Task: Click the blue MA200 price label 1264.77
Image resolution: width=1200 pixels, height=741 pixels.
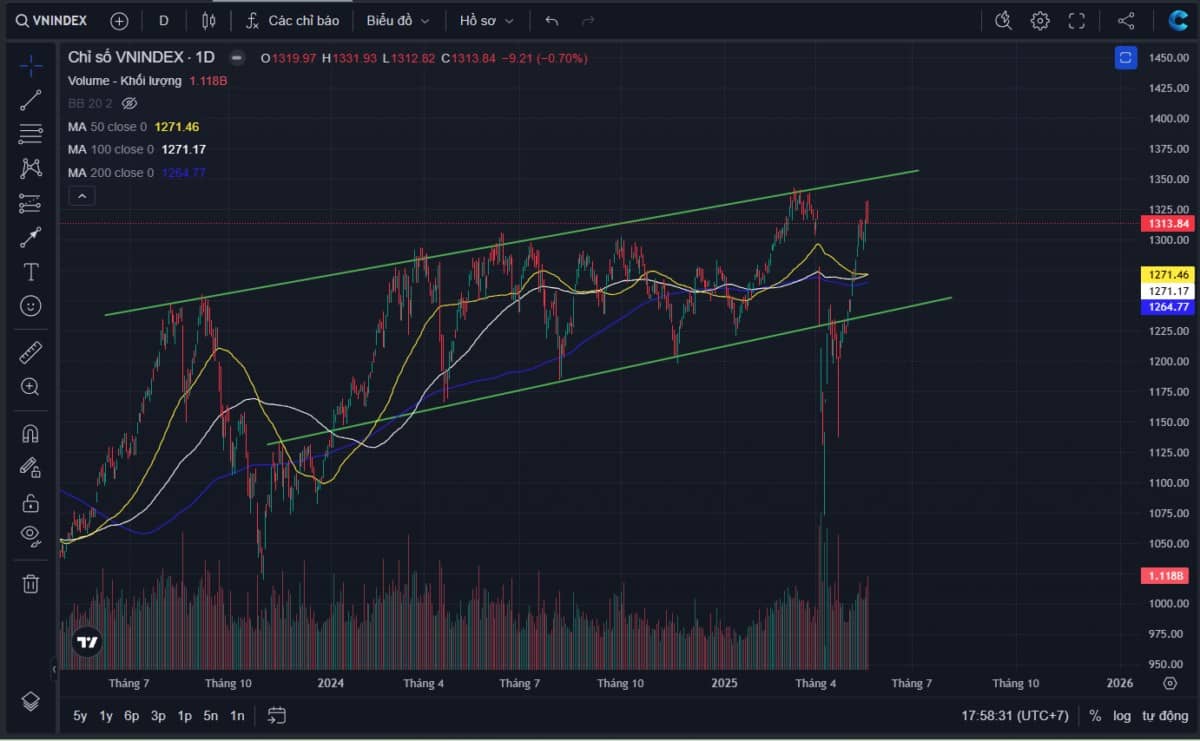Action: coord(1168,307)
